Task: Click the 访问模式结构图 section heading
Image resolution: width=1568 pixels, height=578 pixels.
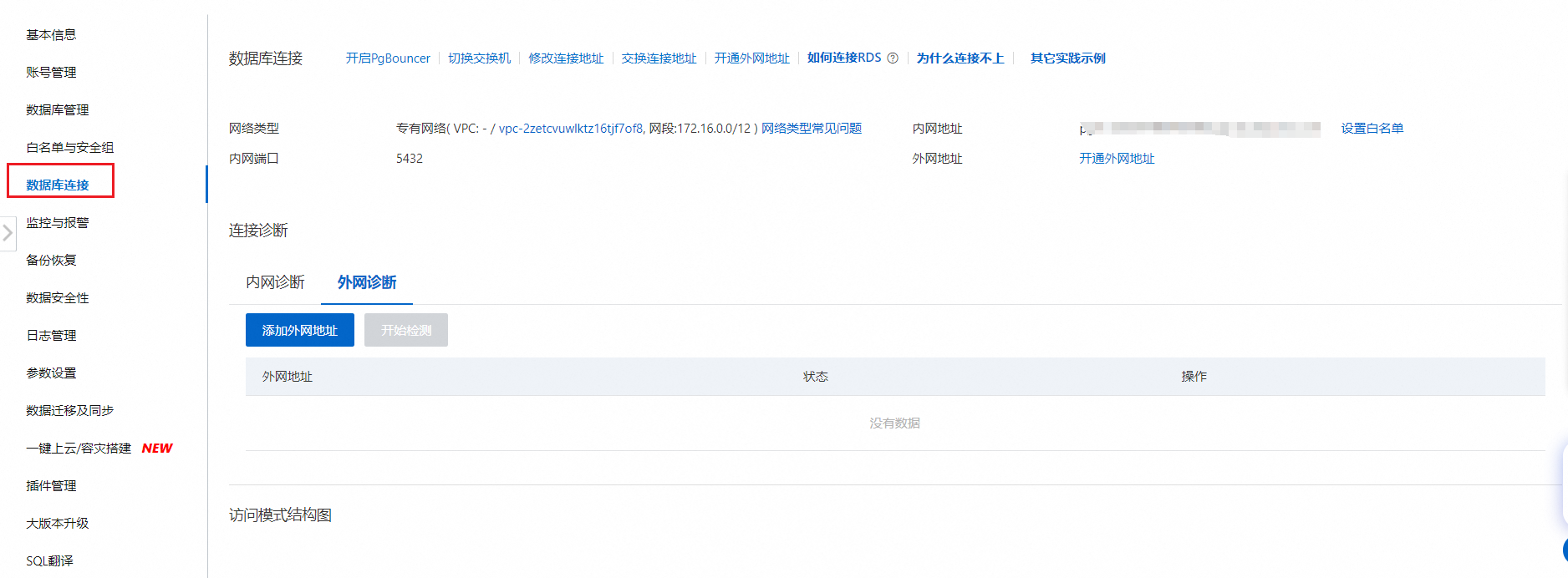Action: coord(280,515)
